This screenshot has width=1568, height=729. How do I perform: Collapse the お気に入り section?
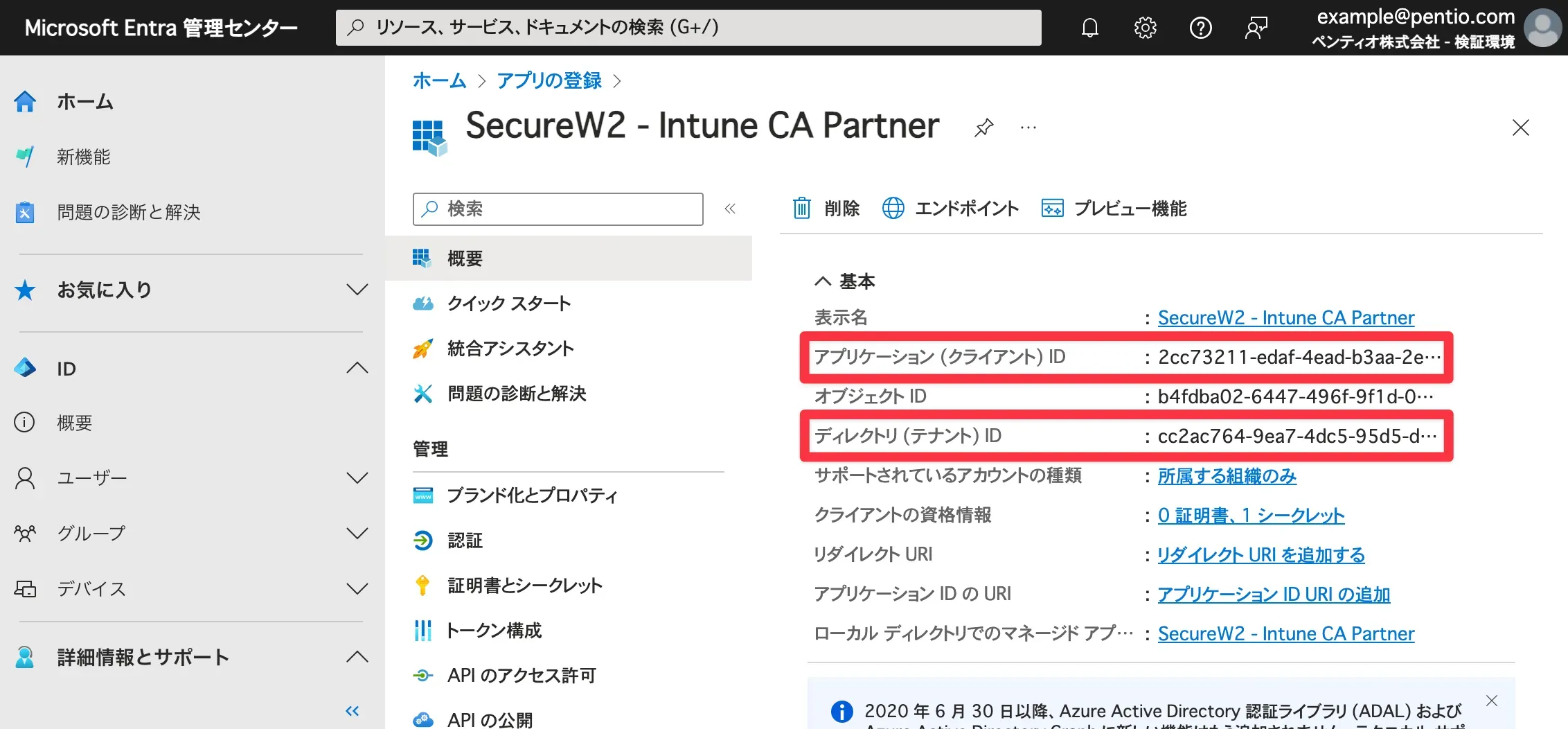[357, 290]
